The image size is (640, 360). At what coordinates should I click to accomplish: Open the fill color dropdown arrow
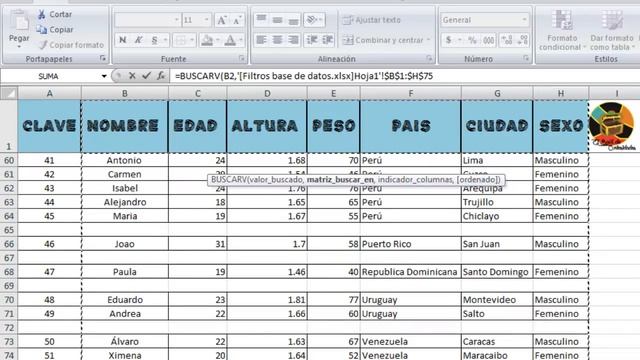coord(218,40)
